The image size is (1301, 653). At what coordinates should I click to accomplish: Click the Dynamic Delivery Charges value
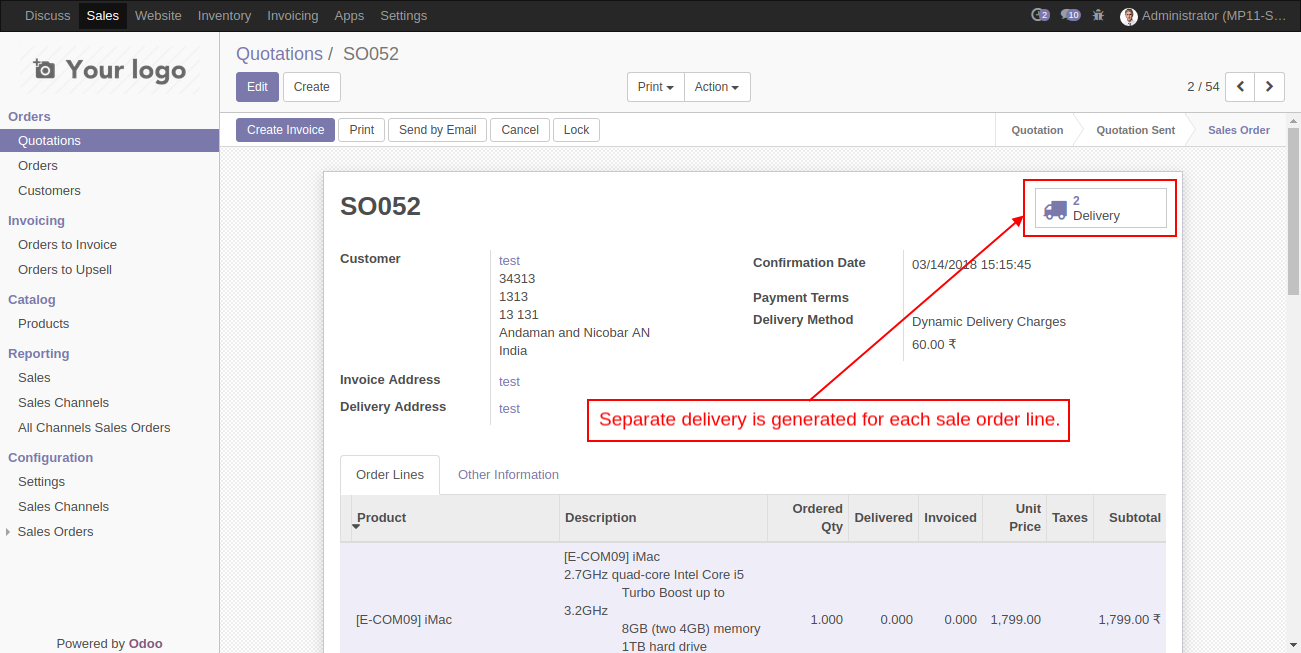tap(989, 322)
